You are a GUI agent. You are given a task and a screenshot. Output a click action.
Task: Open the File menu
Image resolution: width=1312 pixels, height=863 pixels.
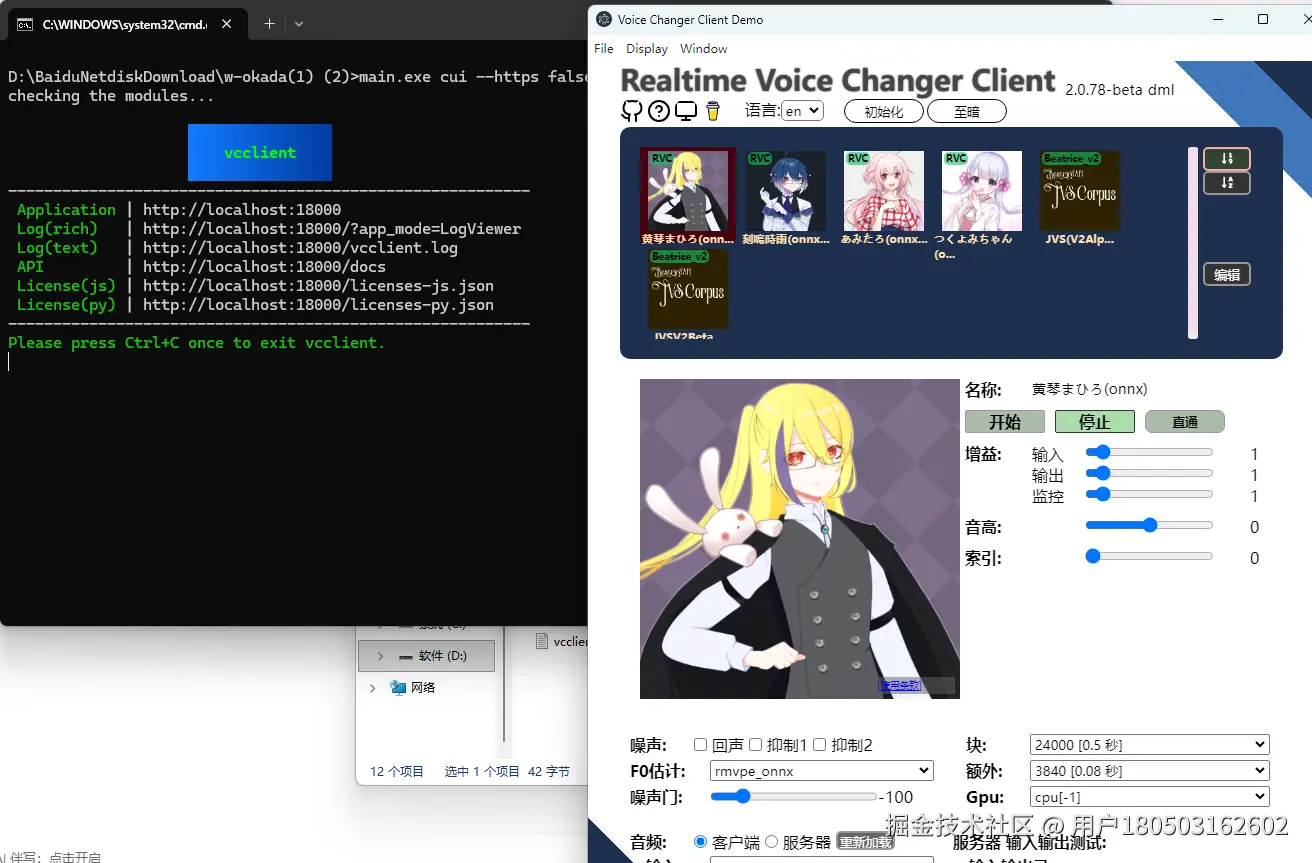[x=604, y=49]
